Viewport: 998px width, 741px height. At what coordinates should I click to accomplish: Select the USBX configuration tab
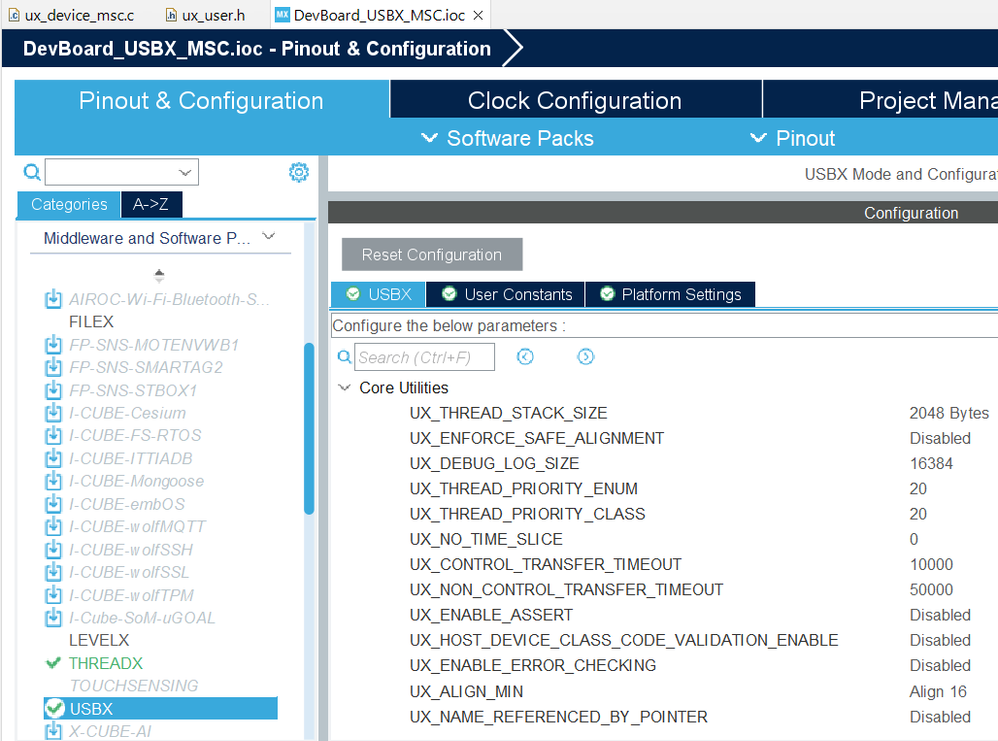[378, 294]
